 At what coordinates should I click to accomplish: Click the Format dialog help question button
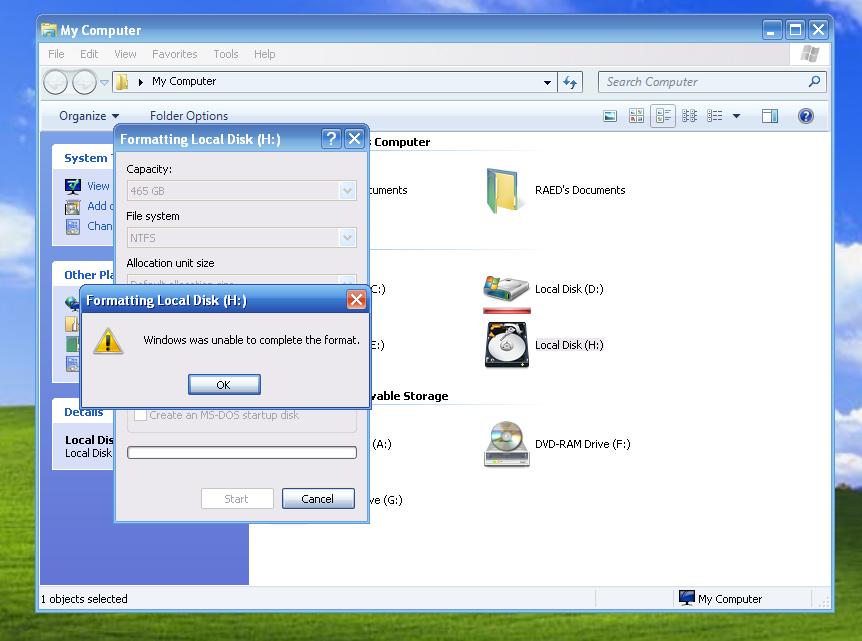[x=331, y=139]
